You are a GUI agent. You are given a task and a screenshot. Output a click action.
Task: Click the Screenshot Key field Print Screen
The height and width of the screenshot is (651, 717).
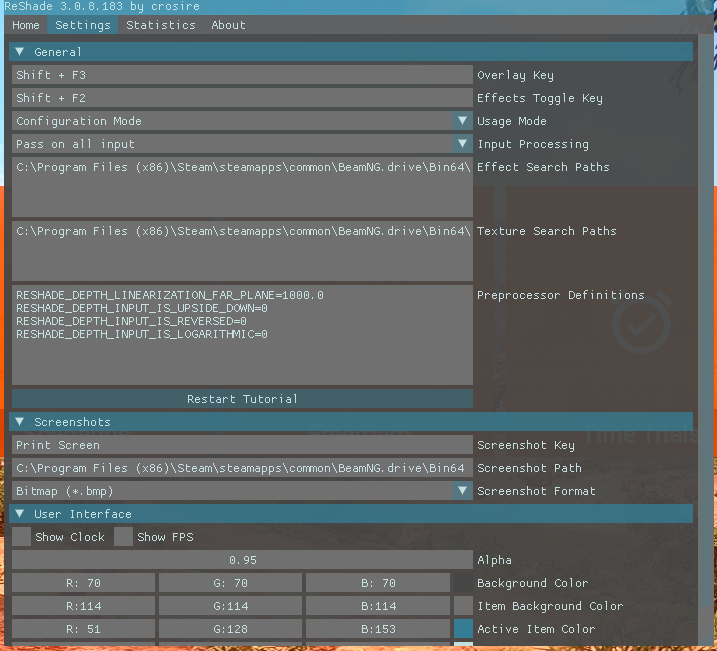click(x=242, y=445)
